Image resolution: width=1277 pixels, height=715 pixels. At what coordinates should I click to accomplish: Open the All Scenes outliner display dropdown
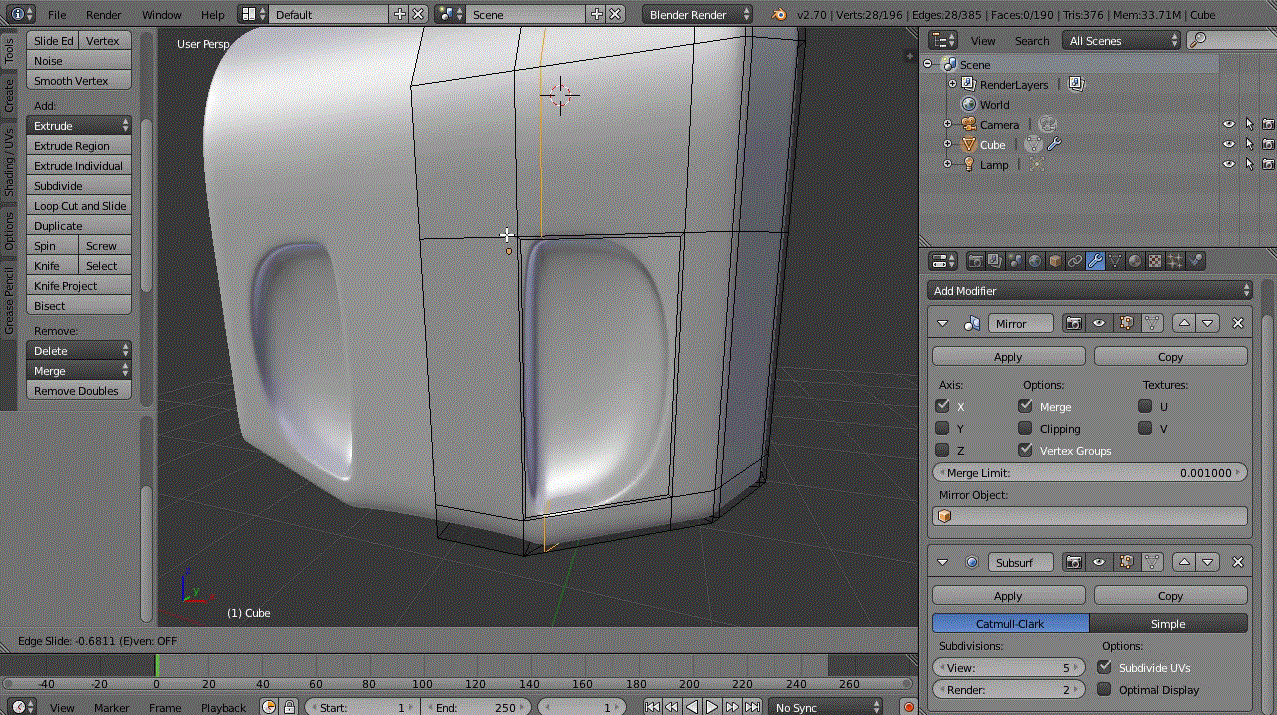coord(1122,40)
